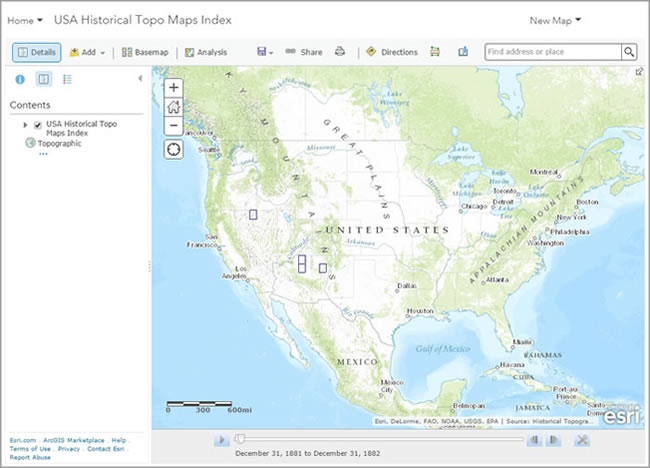The height and width of the screenshot is (468, 650).
Task: Click the Esri logo on map
Action: (x=621, y=416)
